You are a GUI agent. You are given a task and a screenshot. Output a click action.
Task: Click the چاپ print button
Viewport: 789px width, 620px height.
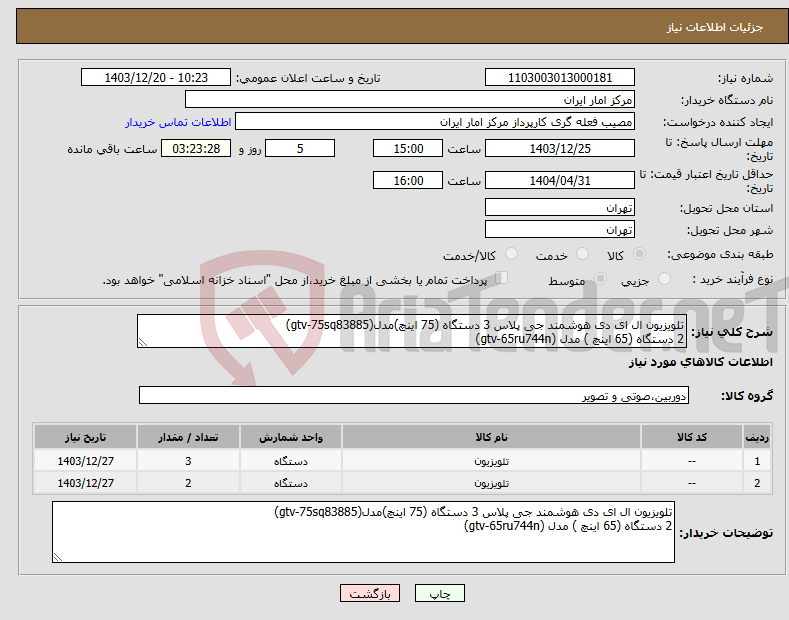click(440, 593)
